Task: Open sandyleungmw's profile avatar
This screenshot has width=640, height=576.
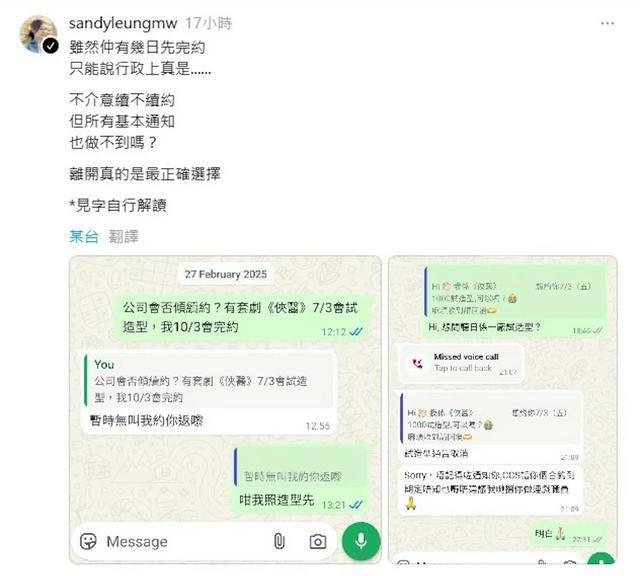Action: [38, 34]
